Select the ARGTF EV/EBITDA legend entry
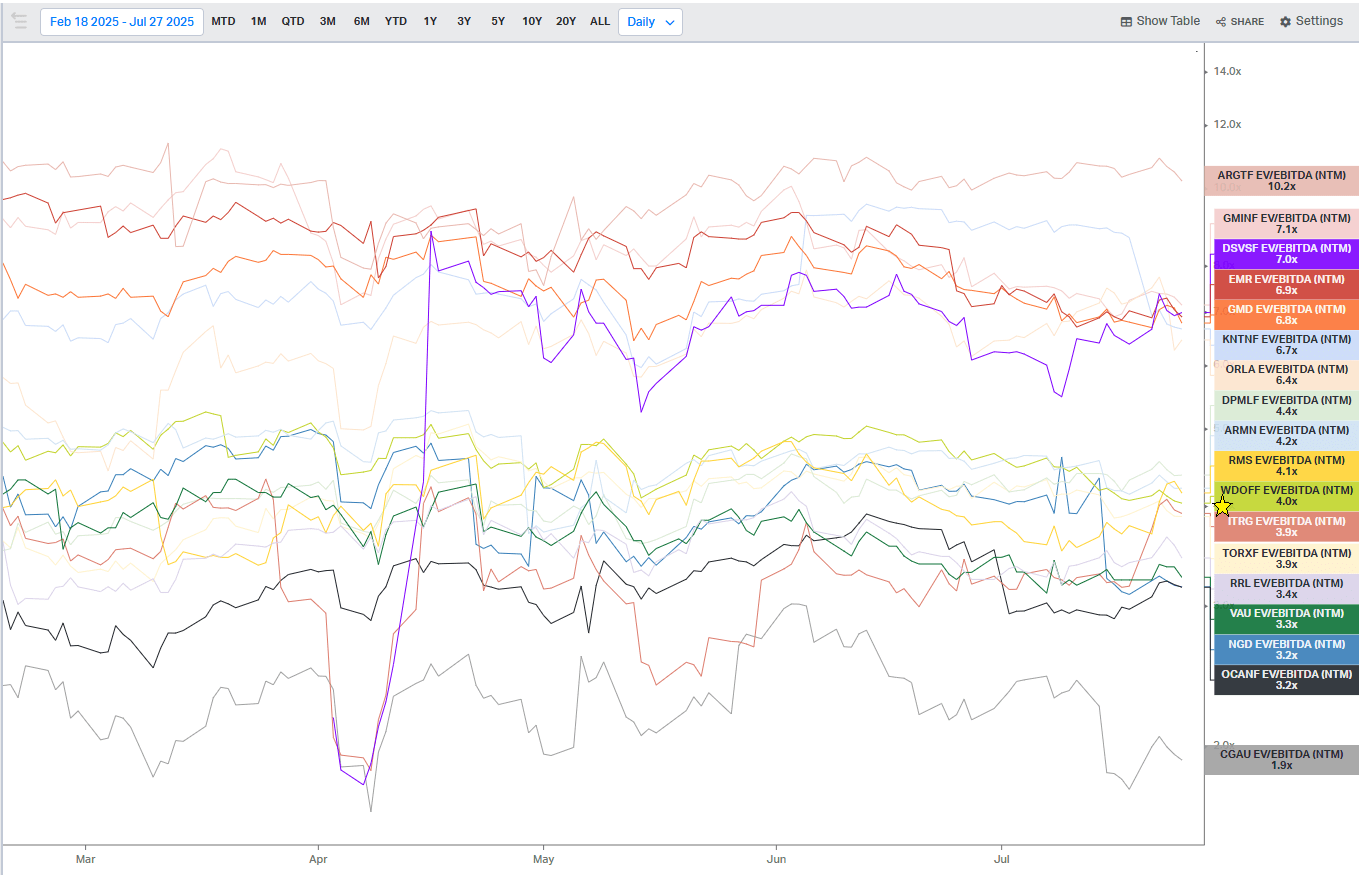This screenshot has height=875, width=1359. pyautogui.click(x=1283, y=181)
